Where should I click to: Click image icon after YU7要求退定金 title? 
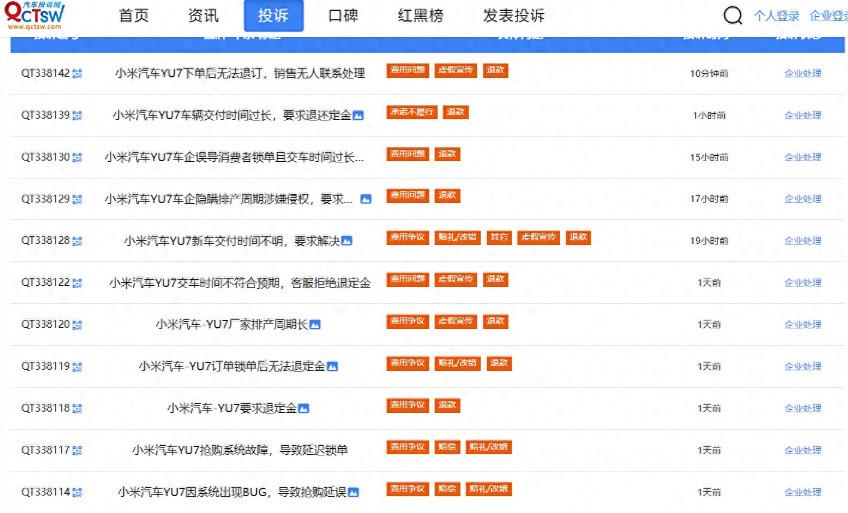(x=303, y=408)
